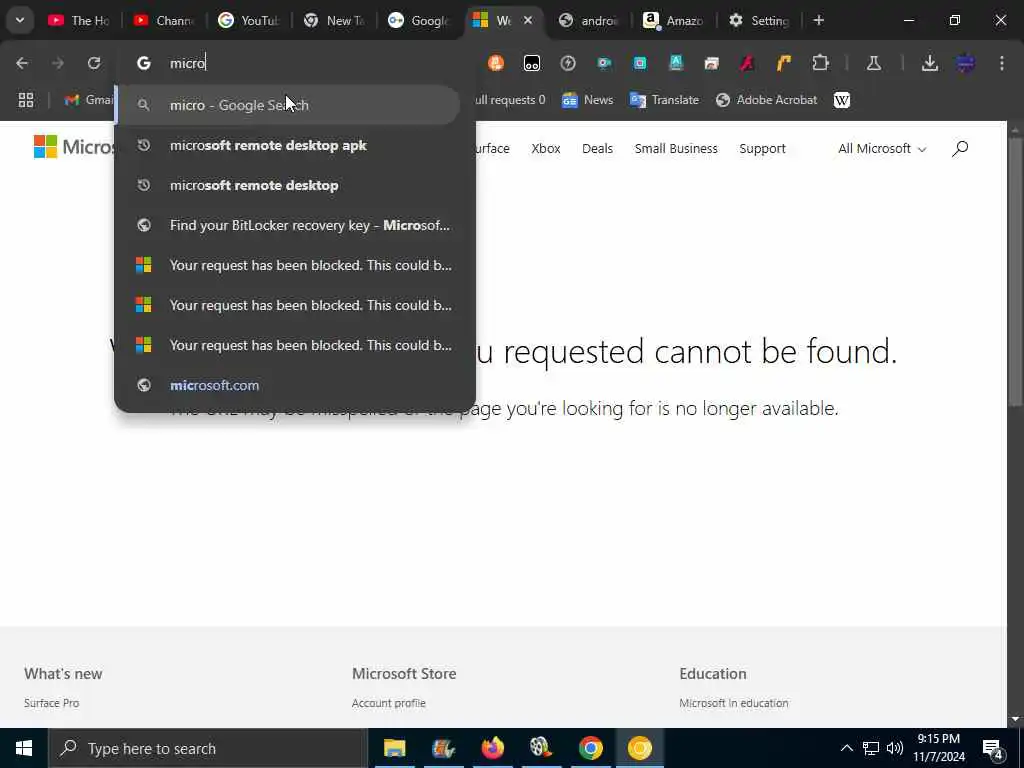Open the Translate bookmark

(664, 100)
